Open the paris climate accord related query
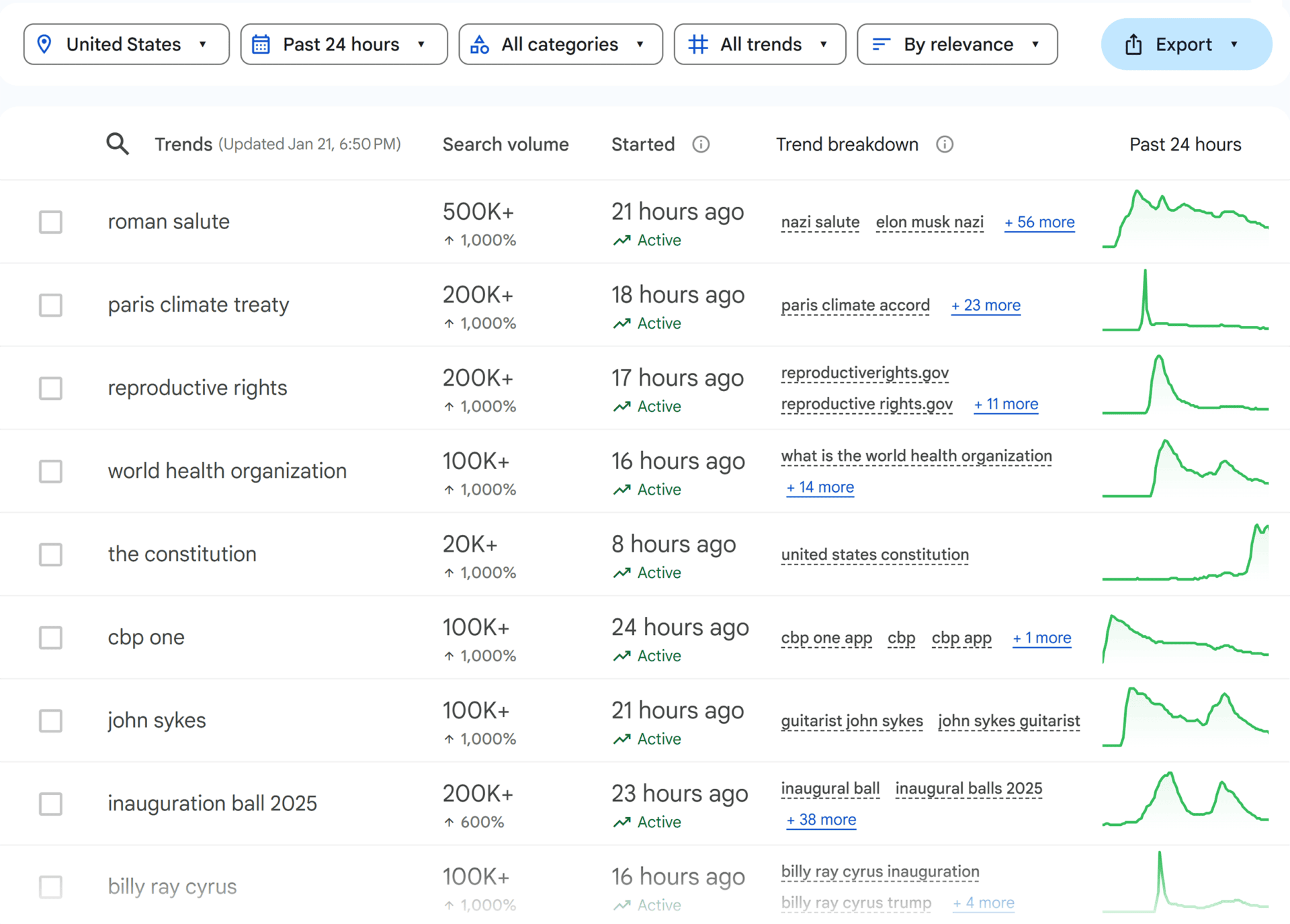 855,306
